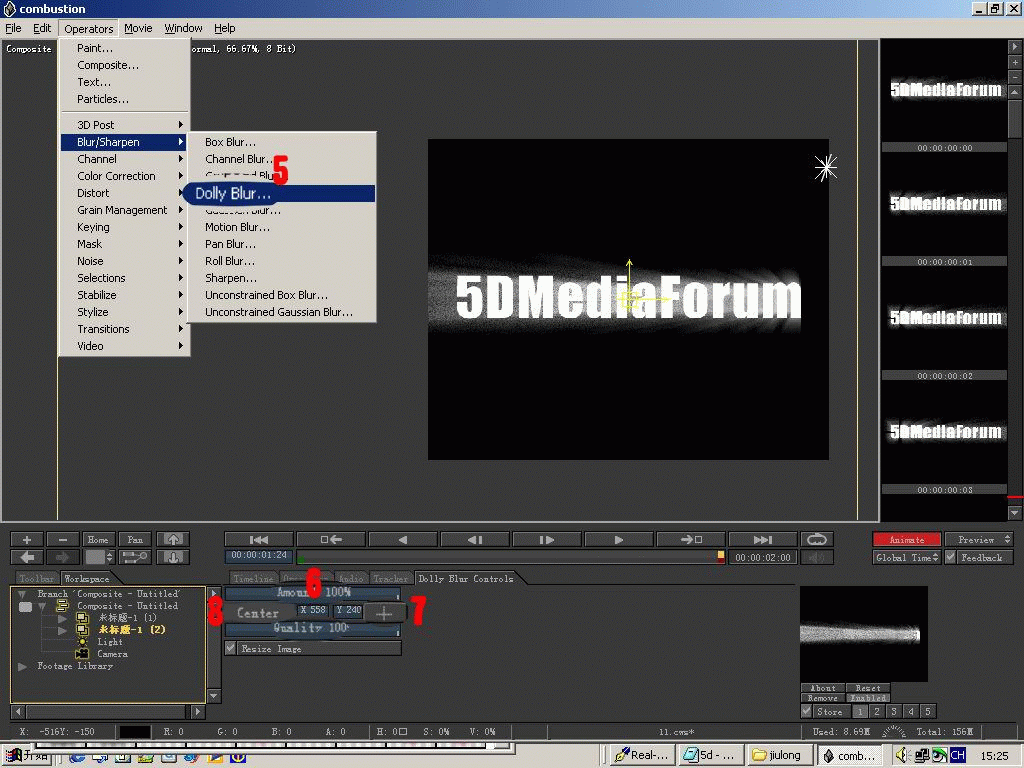The image size is (1024, 768).
Task: Select stored preset slot 3
Action: coord(893,711)
